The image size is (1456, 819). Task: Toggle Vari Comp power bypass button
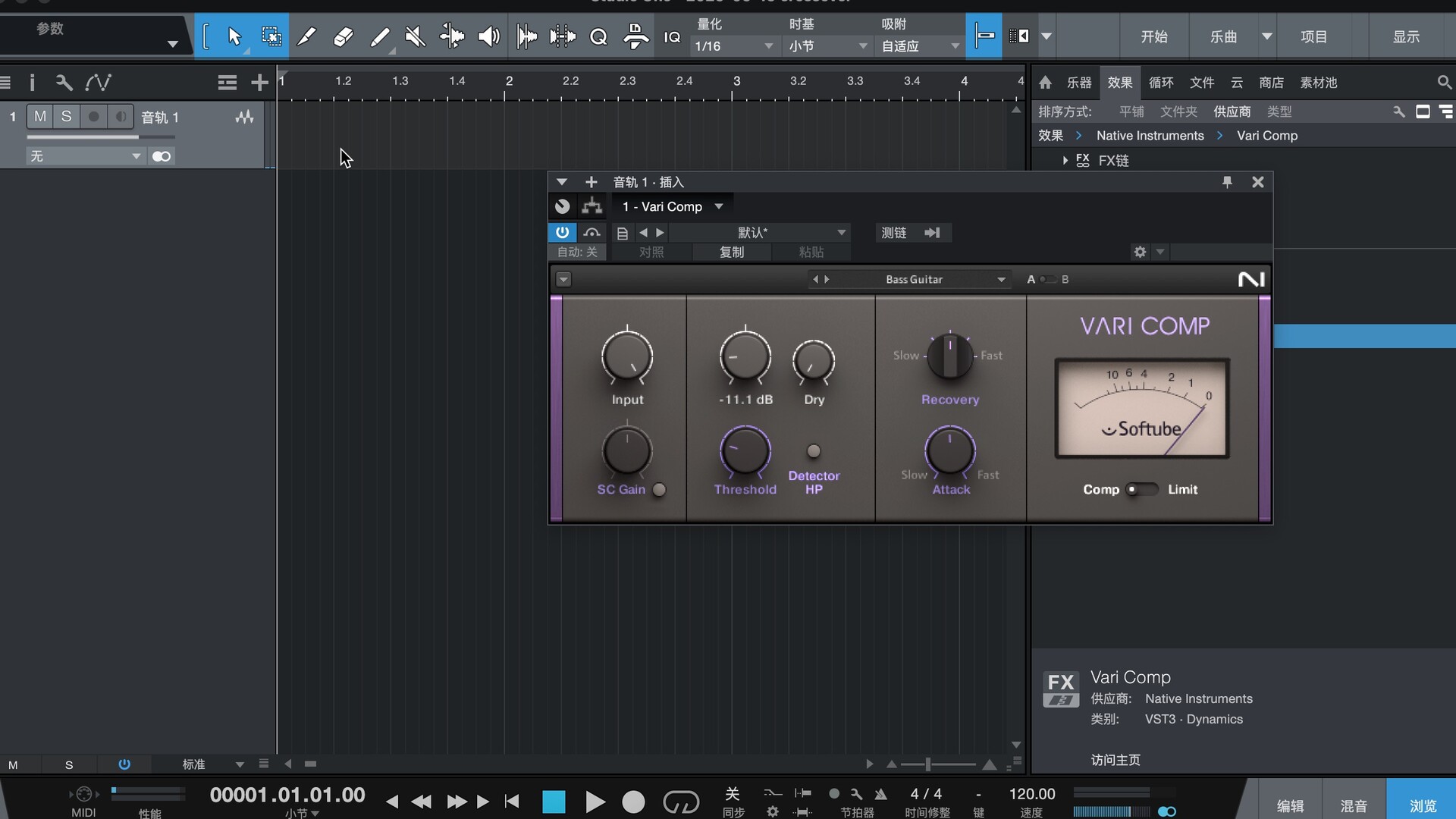(x=562, y=232)
